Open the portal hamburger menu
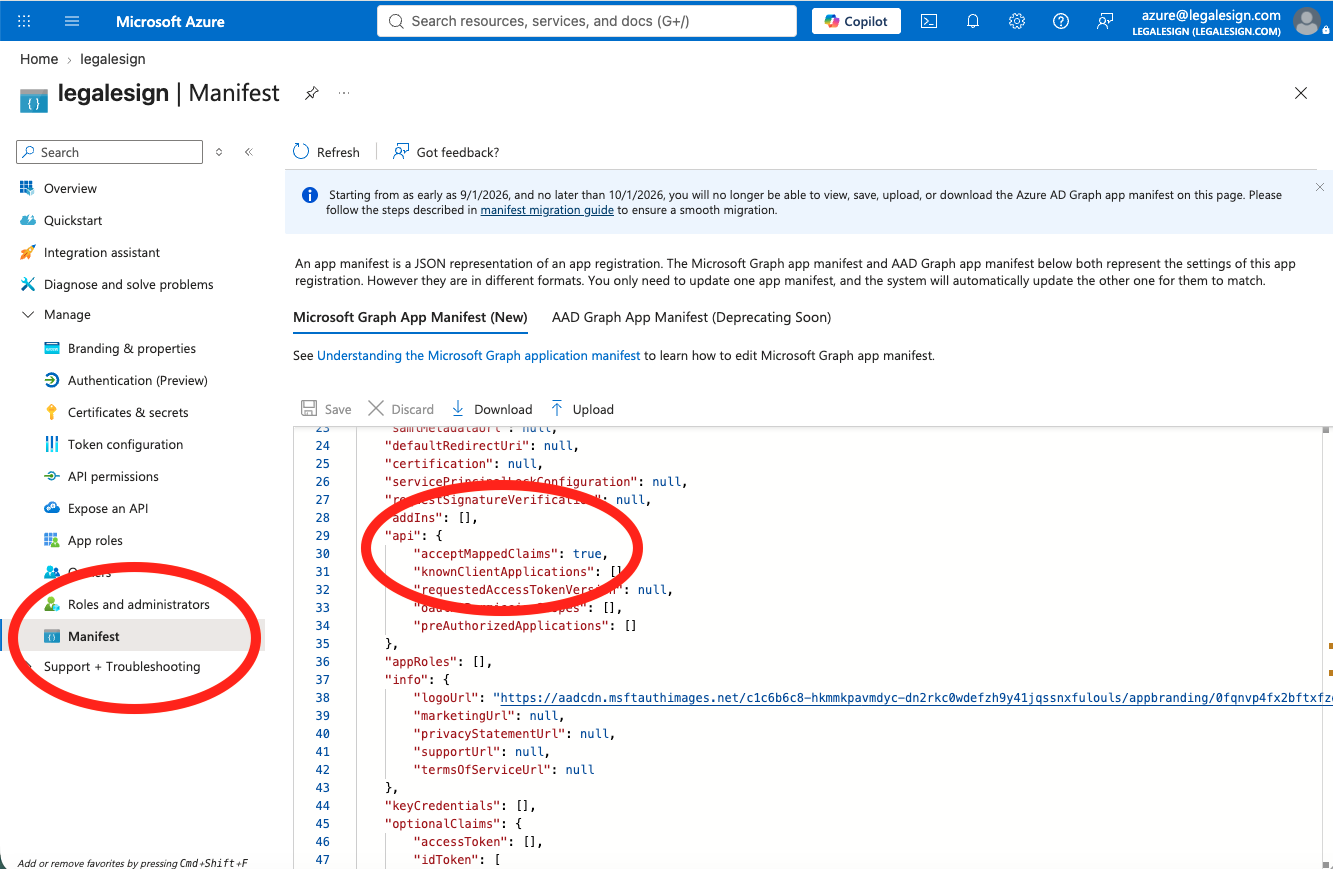 point(72,21)
